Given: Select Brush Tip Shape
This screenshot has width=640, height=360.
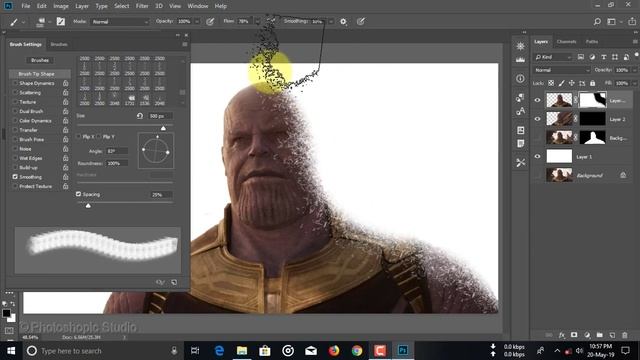Looking at the screenshot, I should point(40,74).
